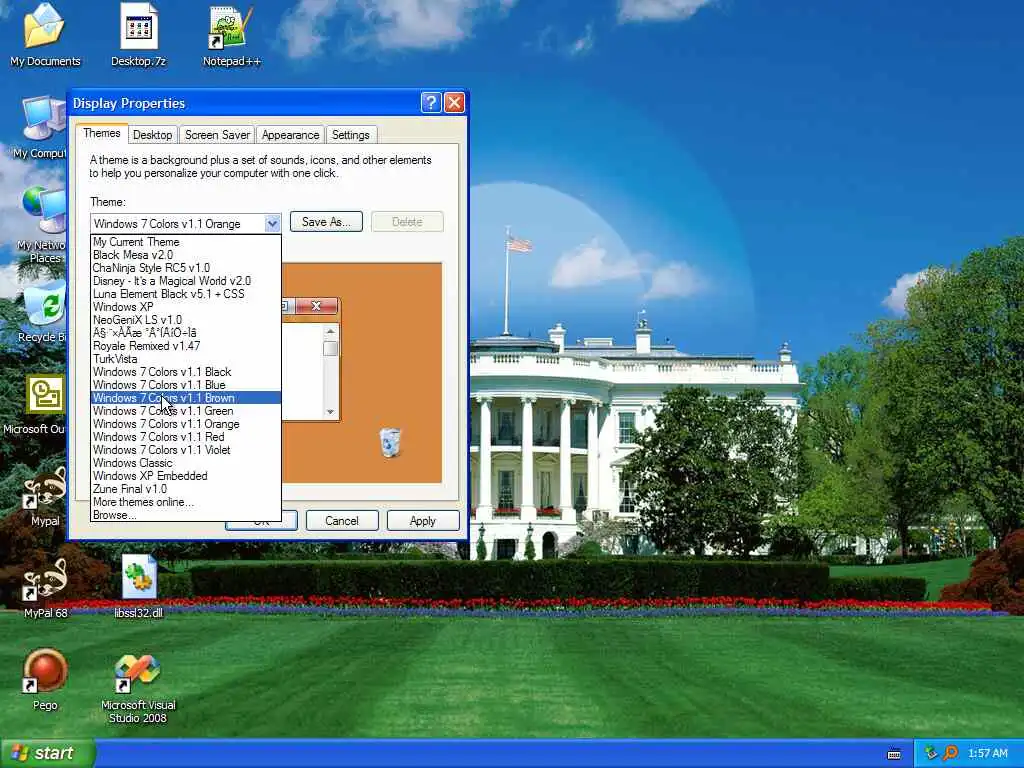
Task: Choose the Windows XP theme
Action: [x=185, y=307]
